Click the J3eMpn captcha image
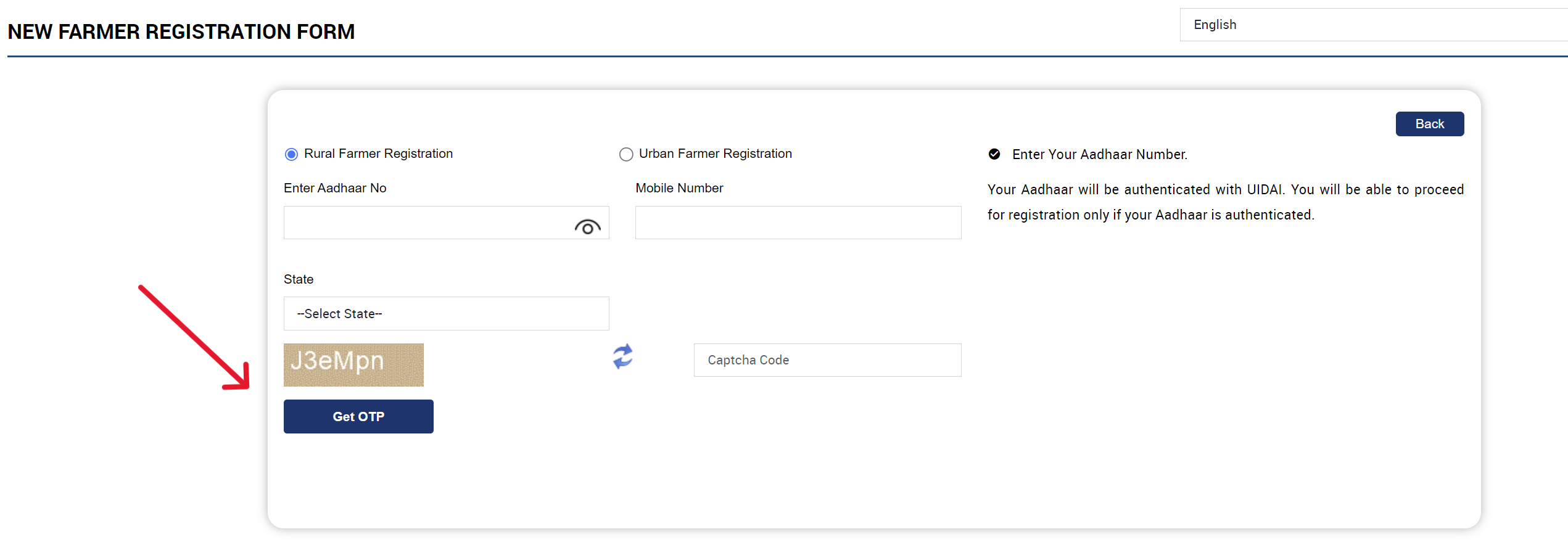Screen dimensions: 1568x550 pyautogui.click(x=353, y=365)
